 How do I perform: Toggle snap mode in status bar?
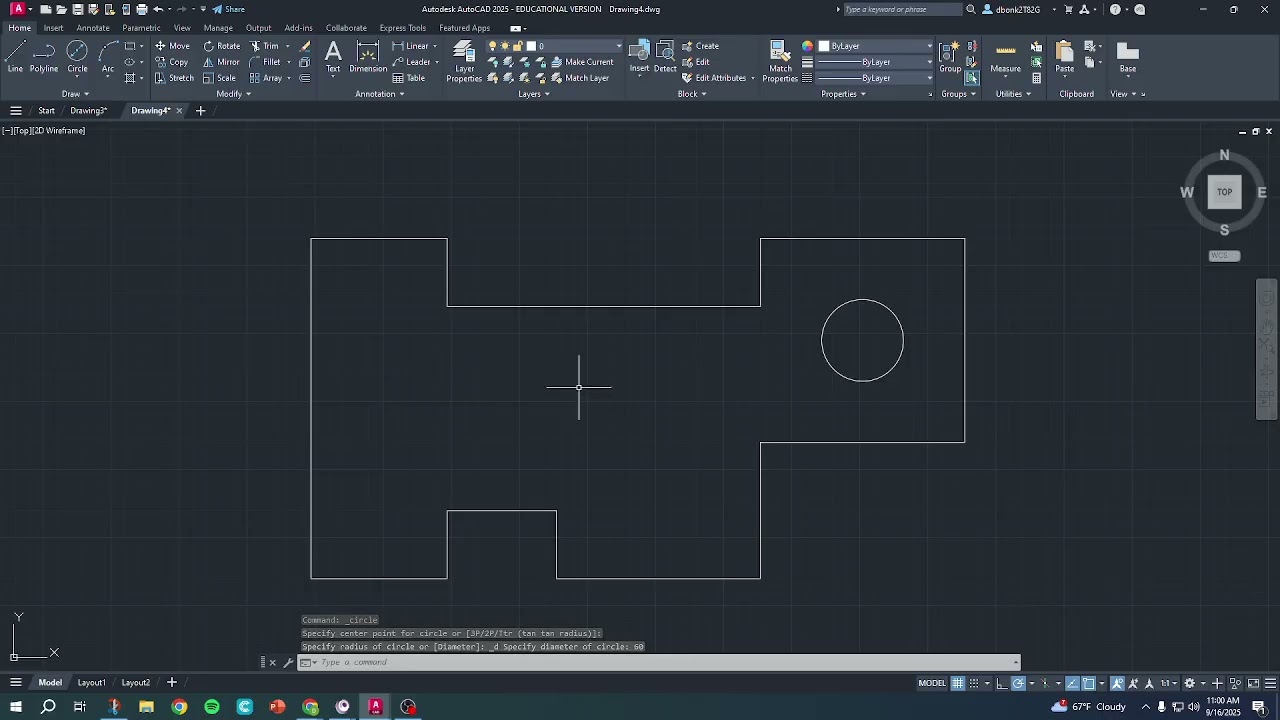coord(974,683)
